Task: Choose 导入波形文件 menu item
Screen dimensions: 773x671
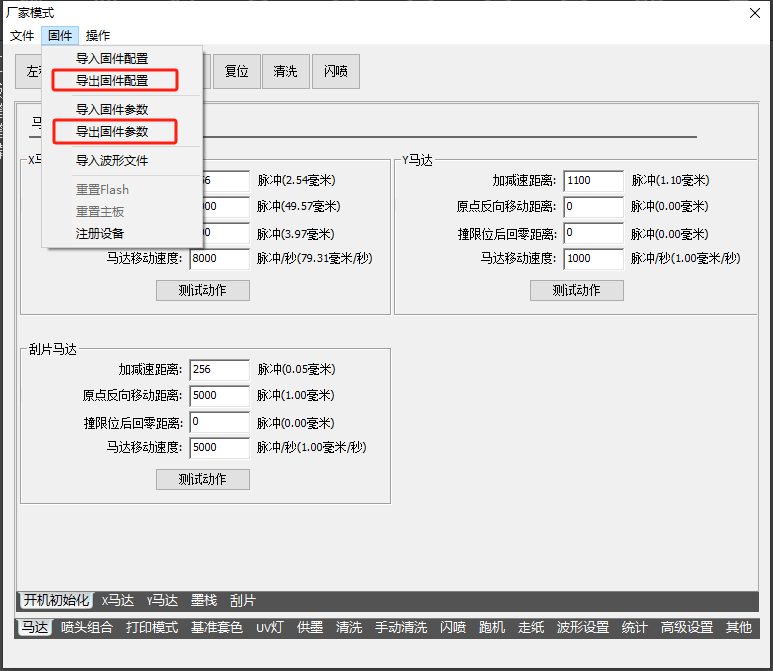Action: tap(112, 160)
